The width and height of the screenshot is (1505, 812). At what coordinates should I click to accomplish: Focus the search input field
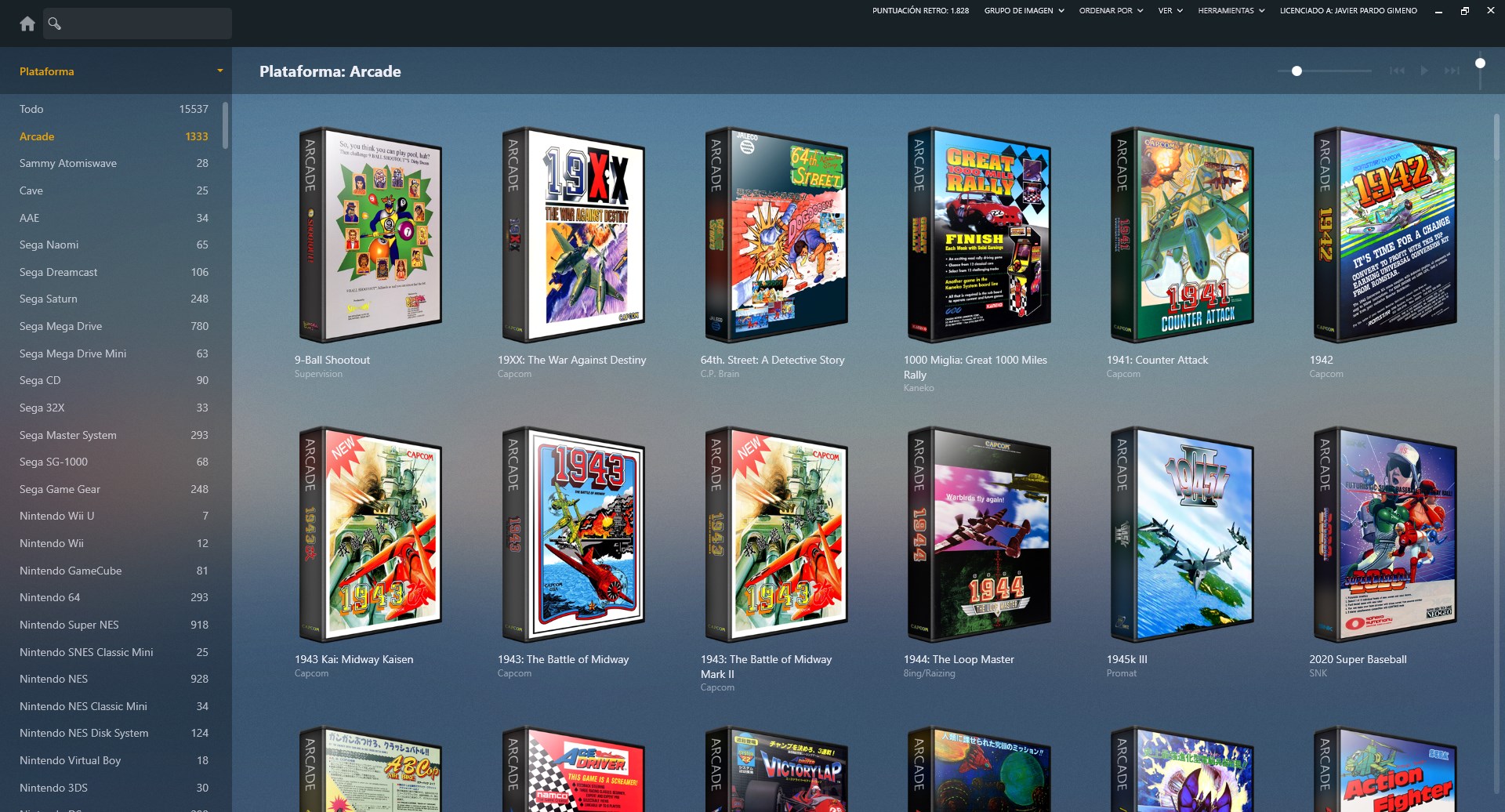pos(137,24)
